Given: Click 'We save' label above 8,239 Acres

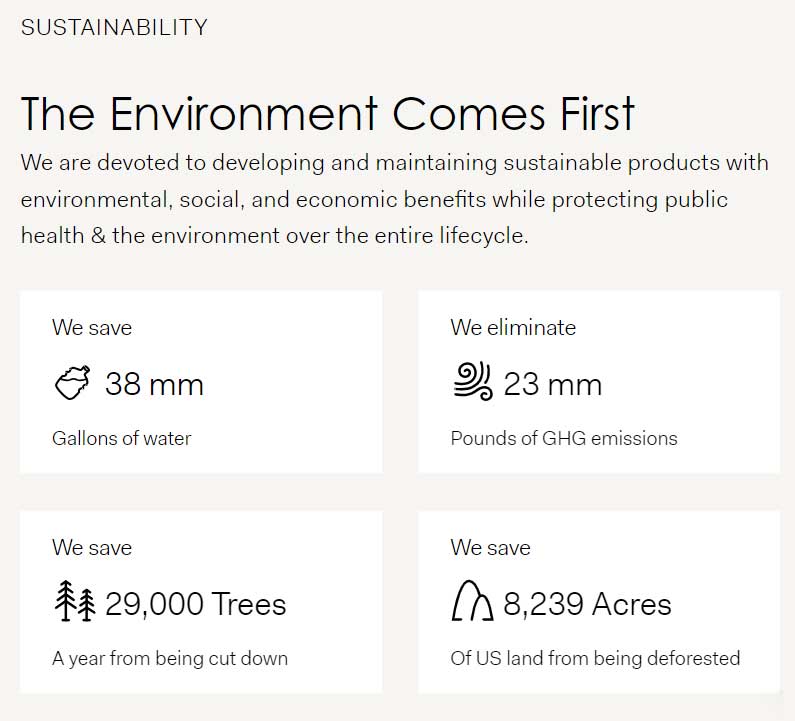Looking at the screenshot, I should click(490, 547).
